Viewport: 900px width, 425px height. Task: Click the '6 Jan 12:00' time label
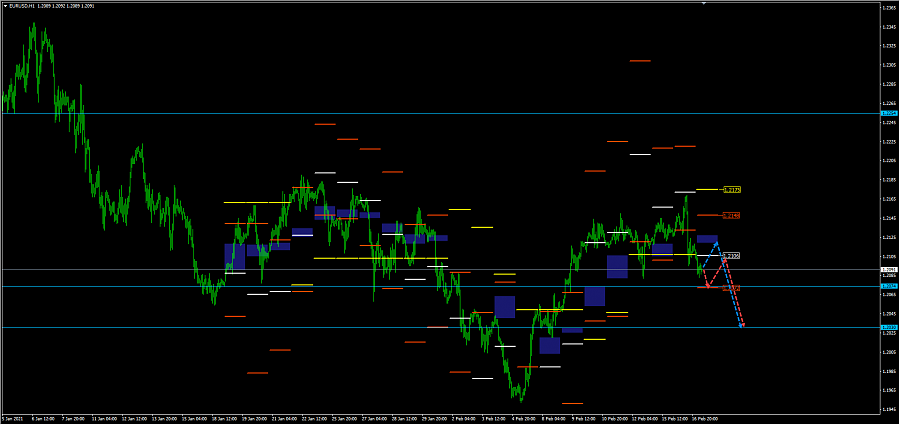(x=42, y=419)
